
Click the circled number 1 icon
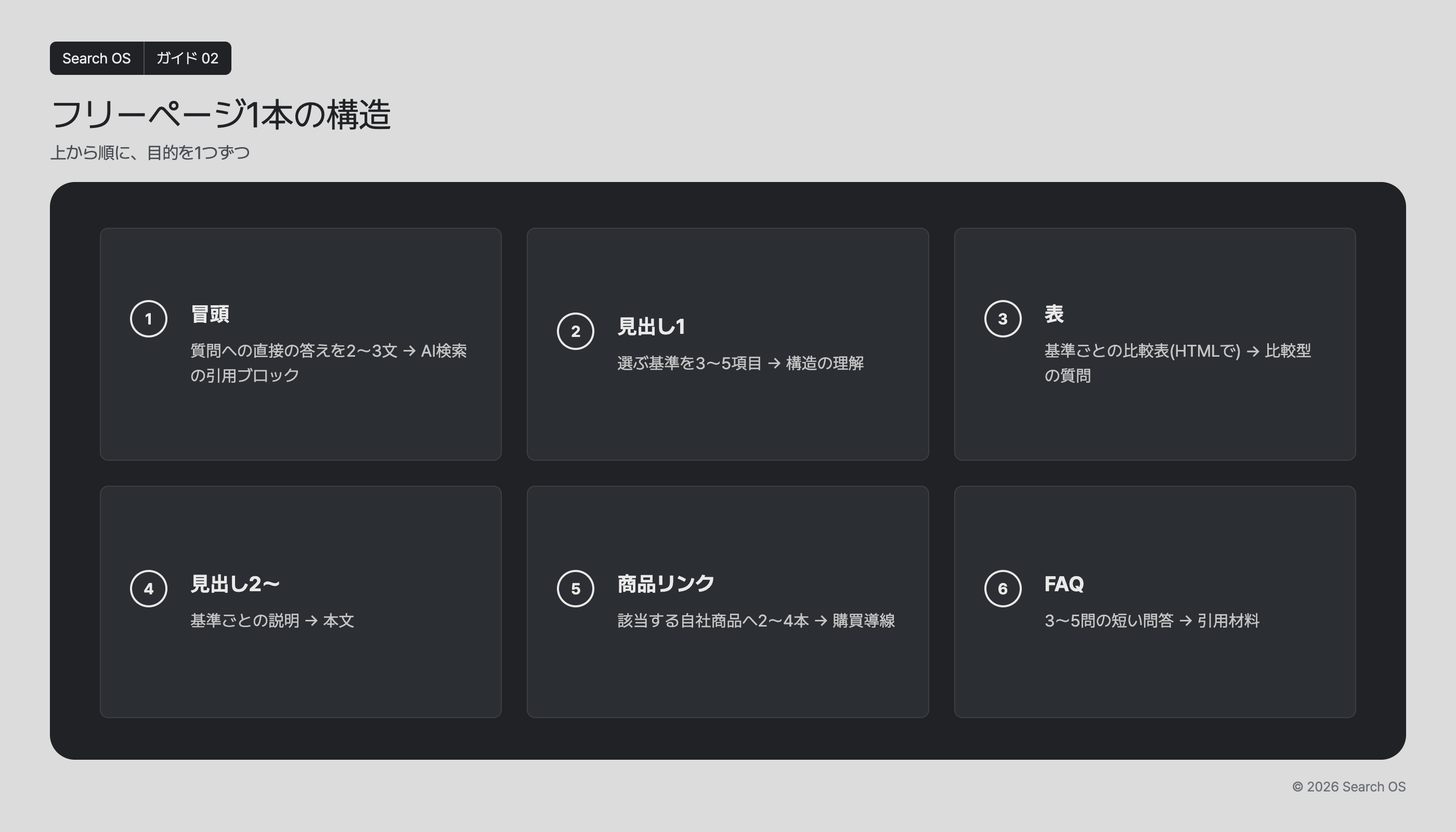(149, 319)
